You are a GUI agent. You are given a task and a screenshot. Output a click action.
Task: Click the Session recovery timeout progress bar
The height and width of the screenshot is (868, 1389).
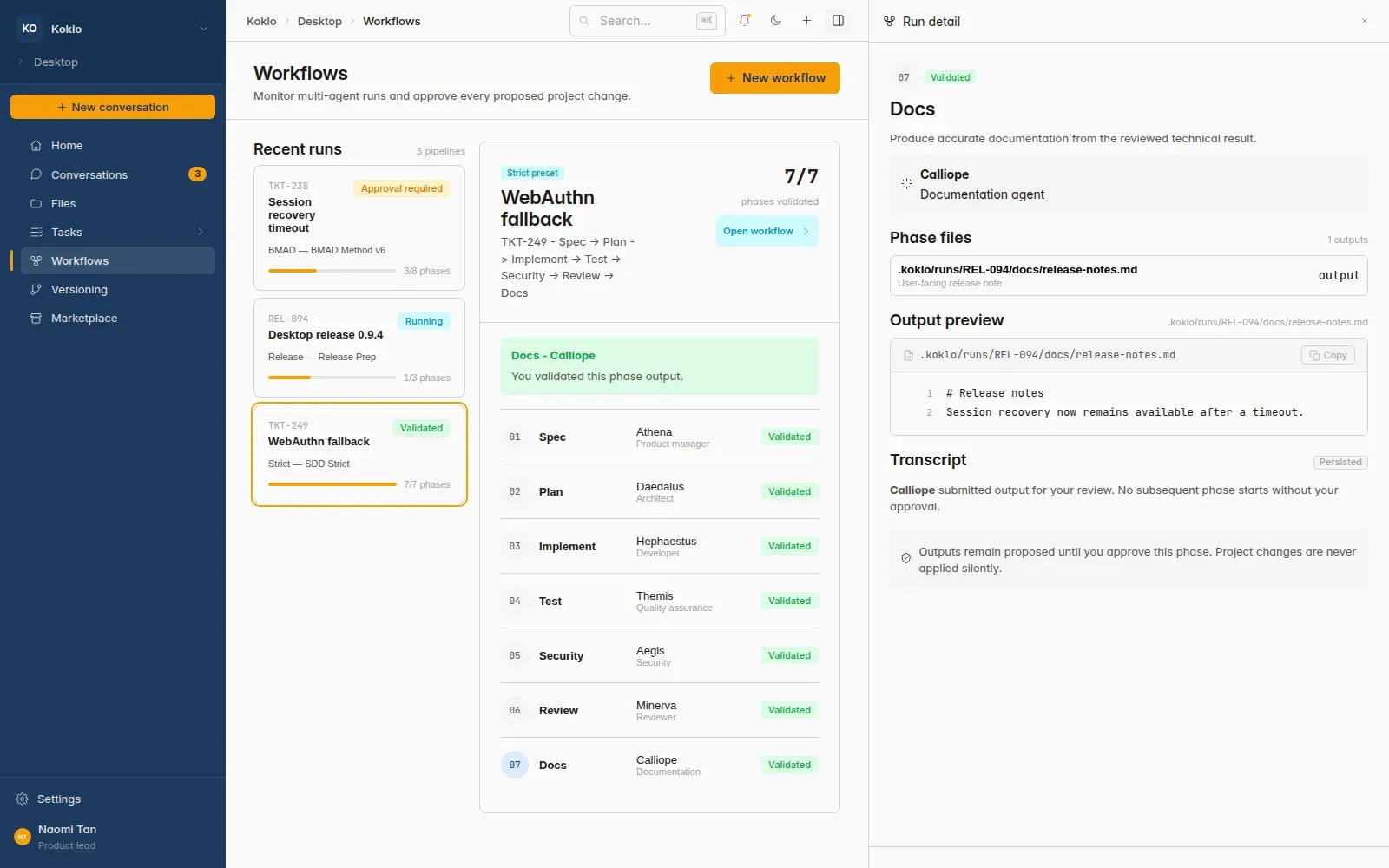(x=332, y=271)
